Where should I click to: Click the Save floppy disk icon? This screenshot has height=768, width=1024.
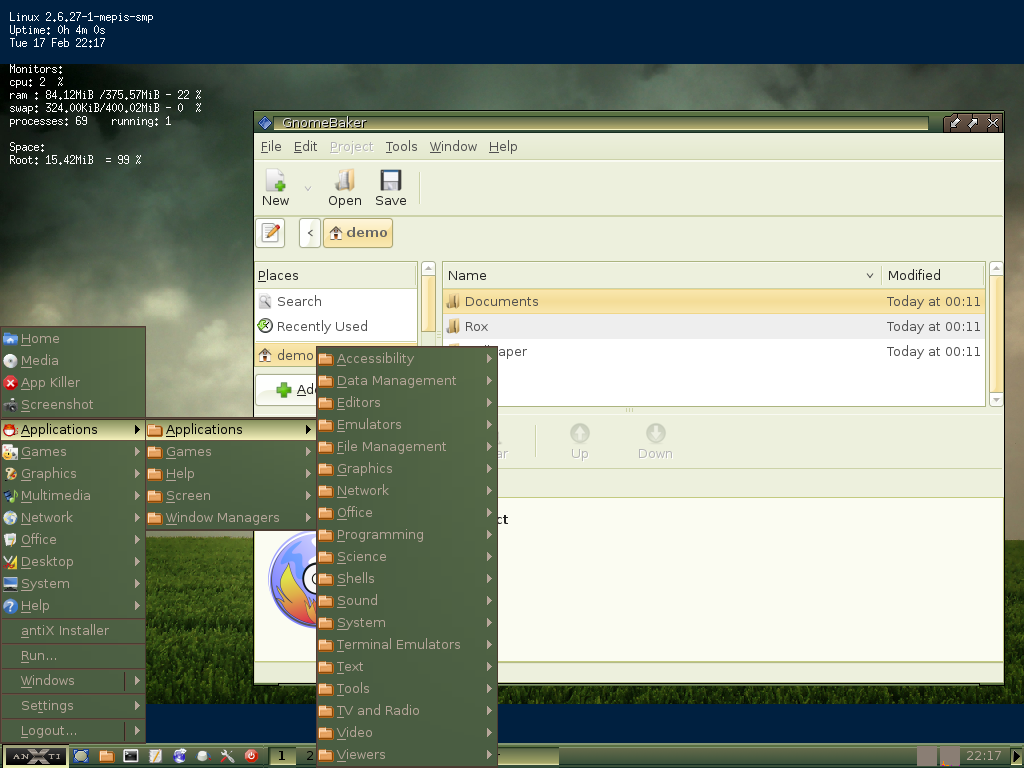391,180
